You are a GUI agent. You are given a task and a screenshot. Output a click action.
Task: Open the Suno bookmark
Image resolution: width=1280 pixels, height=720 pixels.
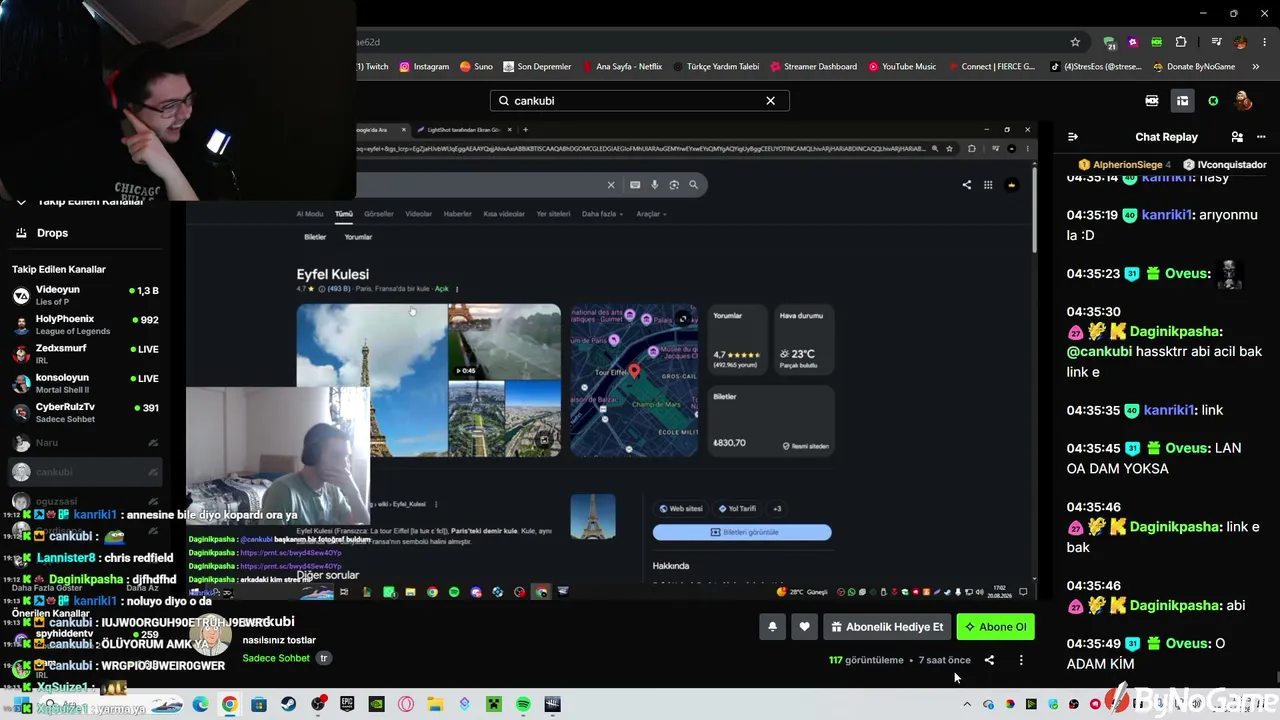[x=476, y=67]
